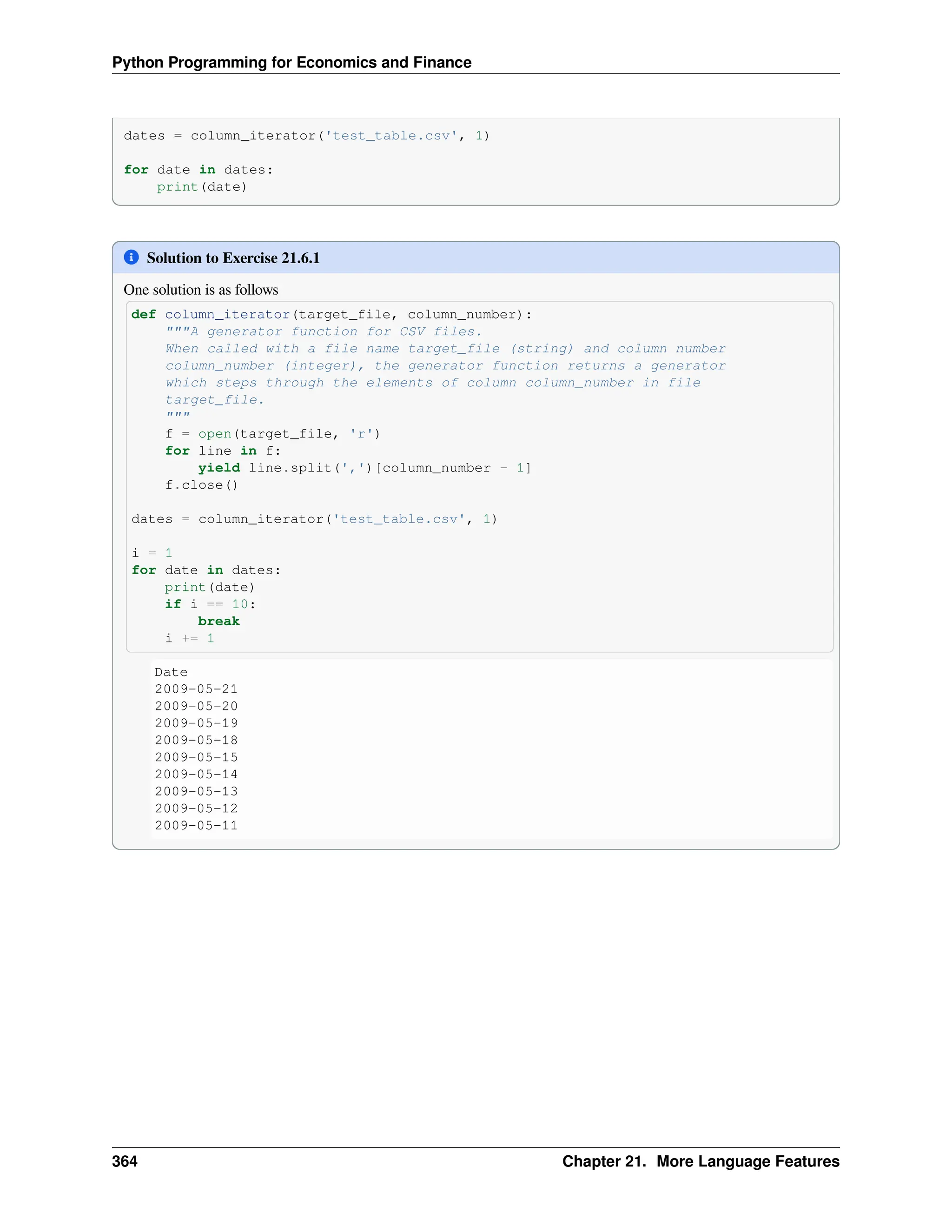Screen dimensions: 952x1232
Task: Click the 'def column_iterator(target_file, column_number):' line
Action: pyautogui.click(x=331, y=315)
